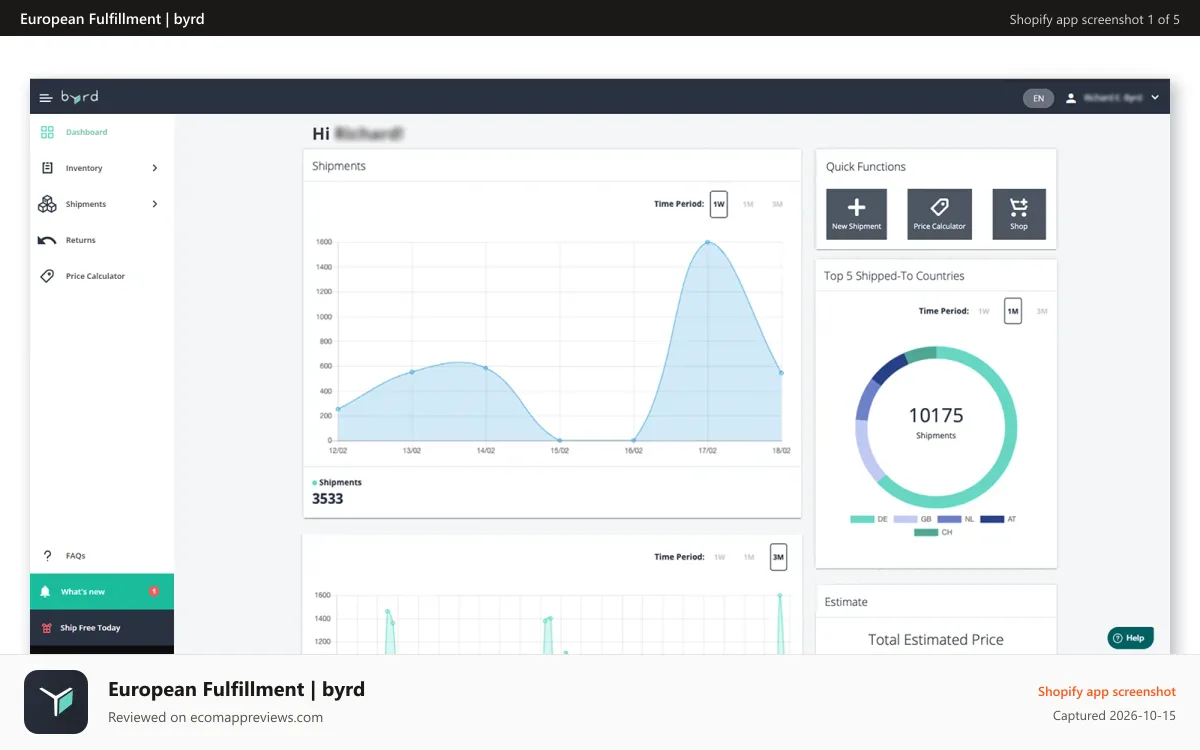Select 1M period in second chart
The image size is (1200, 750).
click(748, 557)
